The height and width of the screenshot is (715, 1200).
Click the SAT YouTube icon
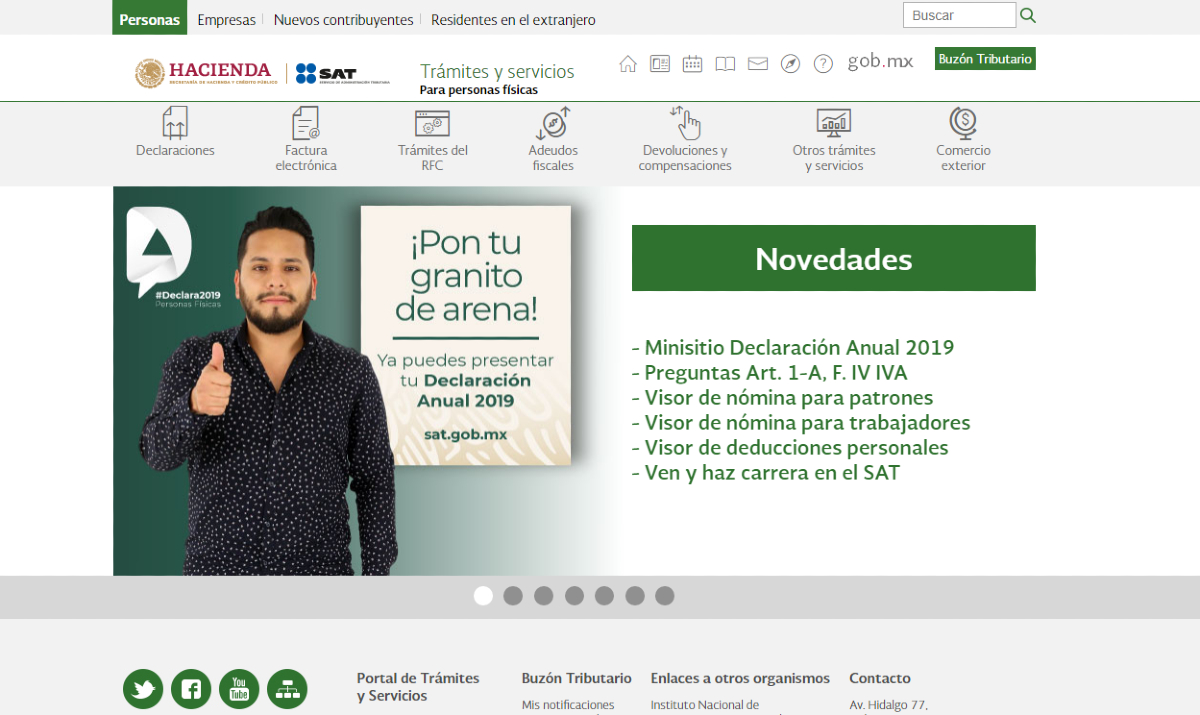point(239,689)
